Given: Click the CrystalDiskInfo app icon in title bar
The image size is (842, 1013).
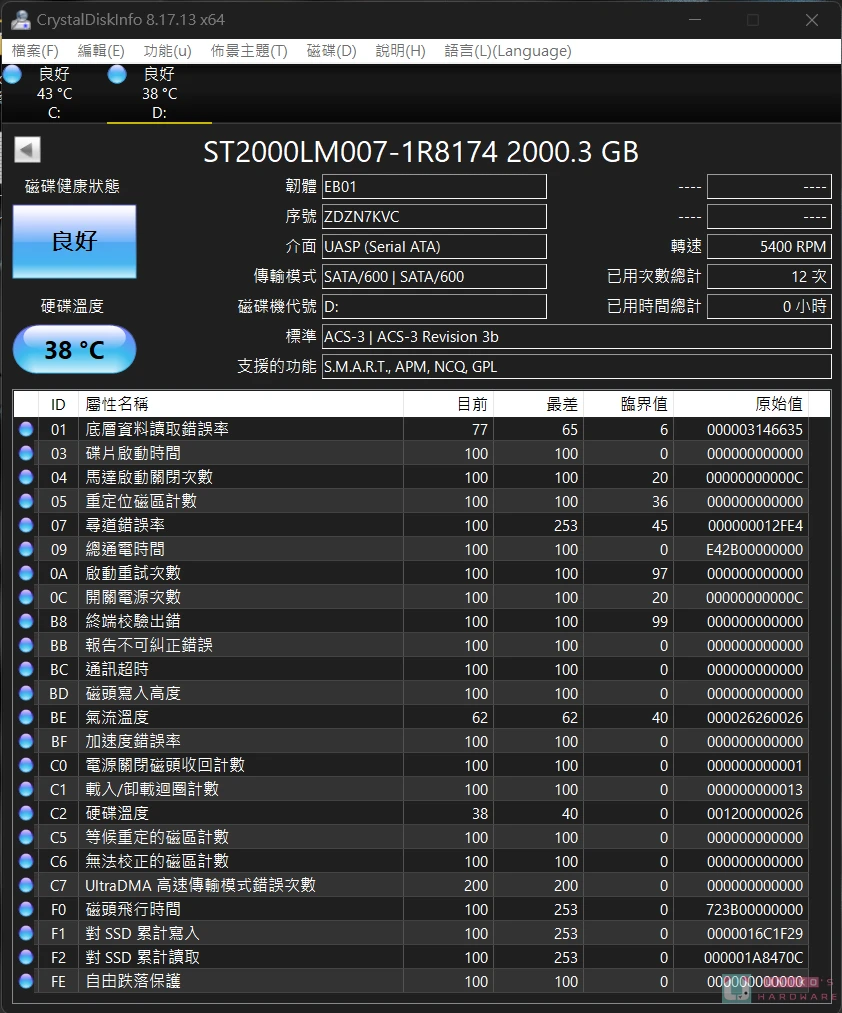Looking at the screenshot, I should [20, 20].
